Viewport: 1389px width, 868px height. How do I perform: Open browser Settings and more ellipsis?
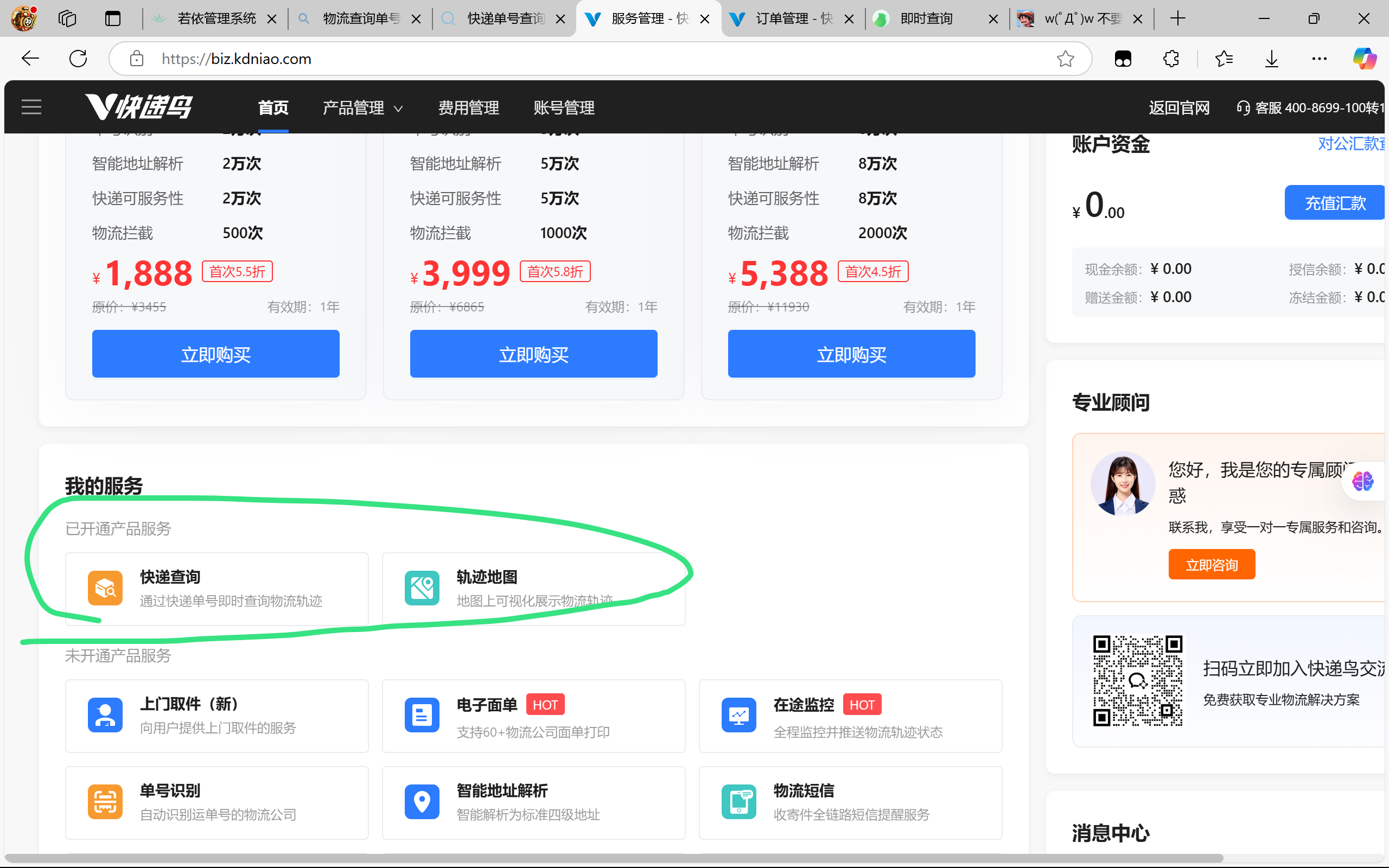1319,59
